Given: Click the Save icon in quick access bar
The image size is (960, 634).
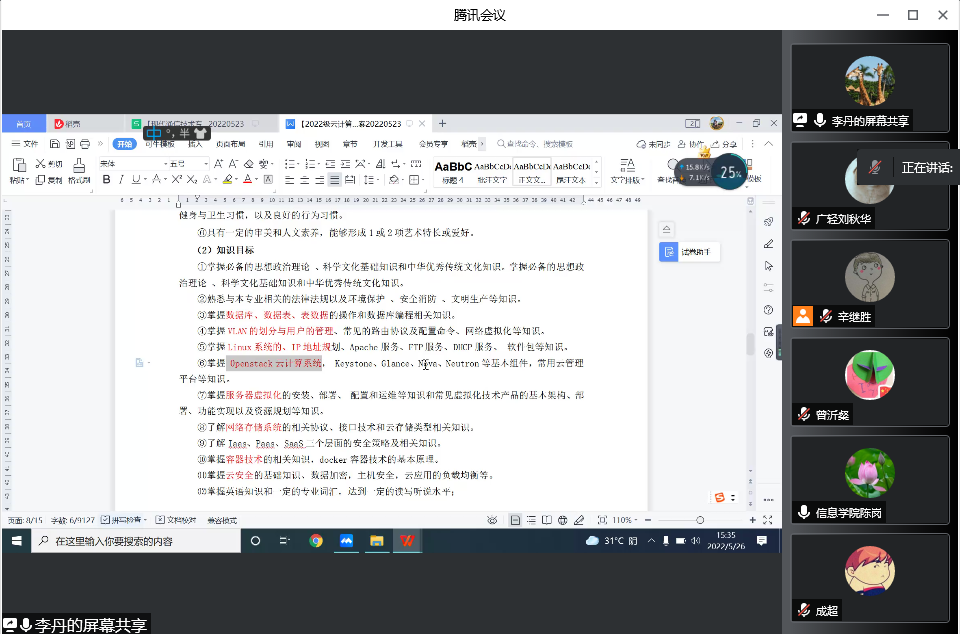Looking at the screenshot, I should (54, 144).
